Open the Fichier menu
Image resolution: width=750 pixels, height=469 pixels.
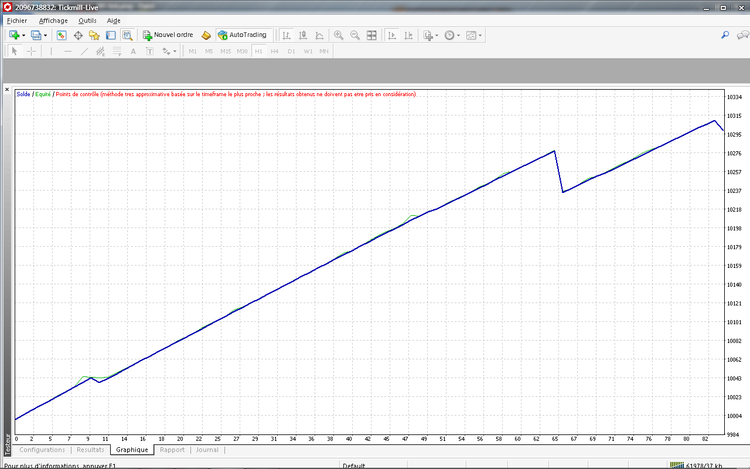point(17,20)
